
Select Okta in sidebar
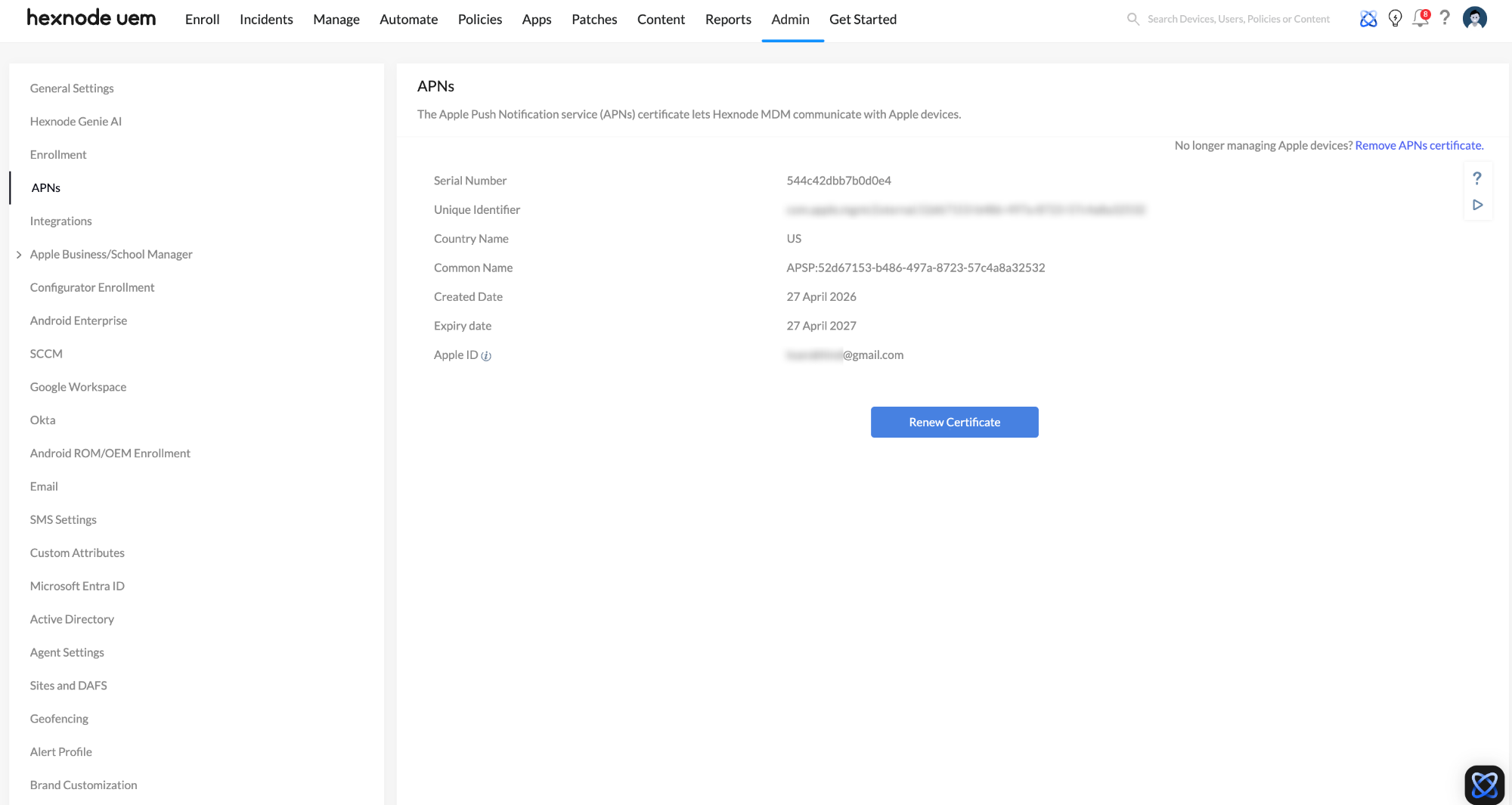point(42,420)
